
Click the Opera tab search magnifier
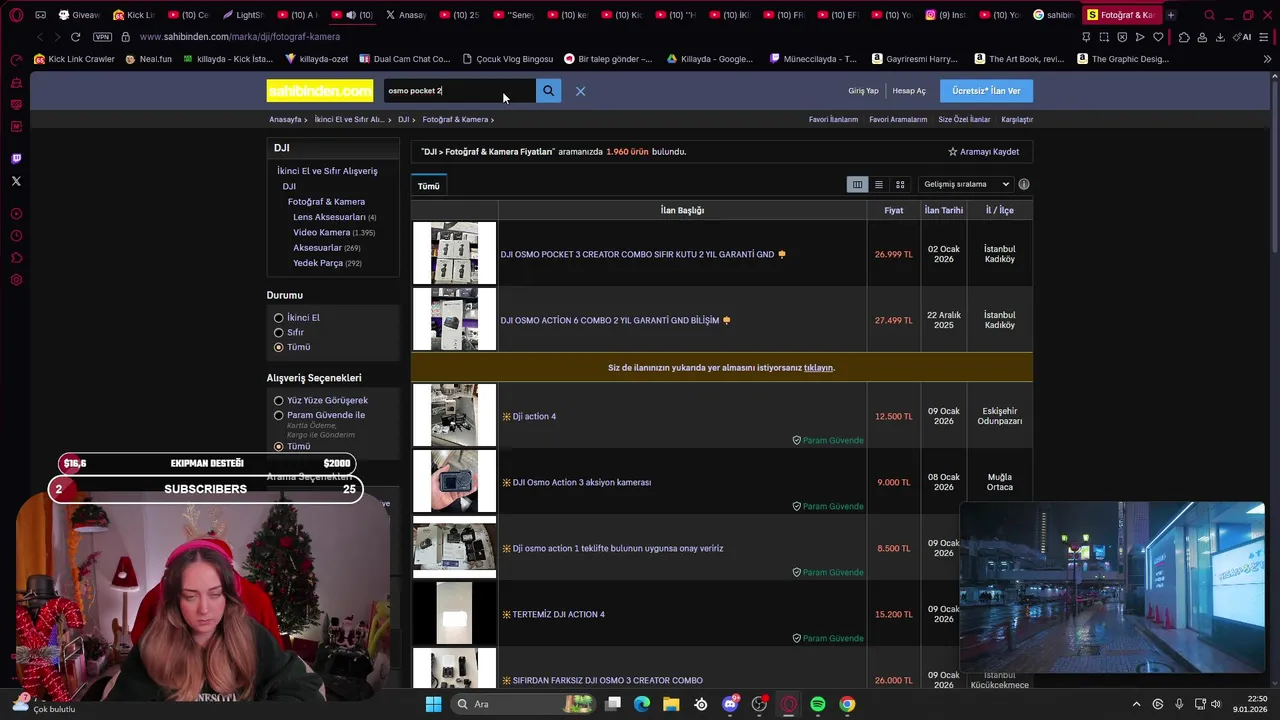pos(1209,15)
